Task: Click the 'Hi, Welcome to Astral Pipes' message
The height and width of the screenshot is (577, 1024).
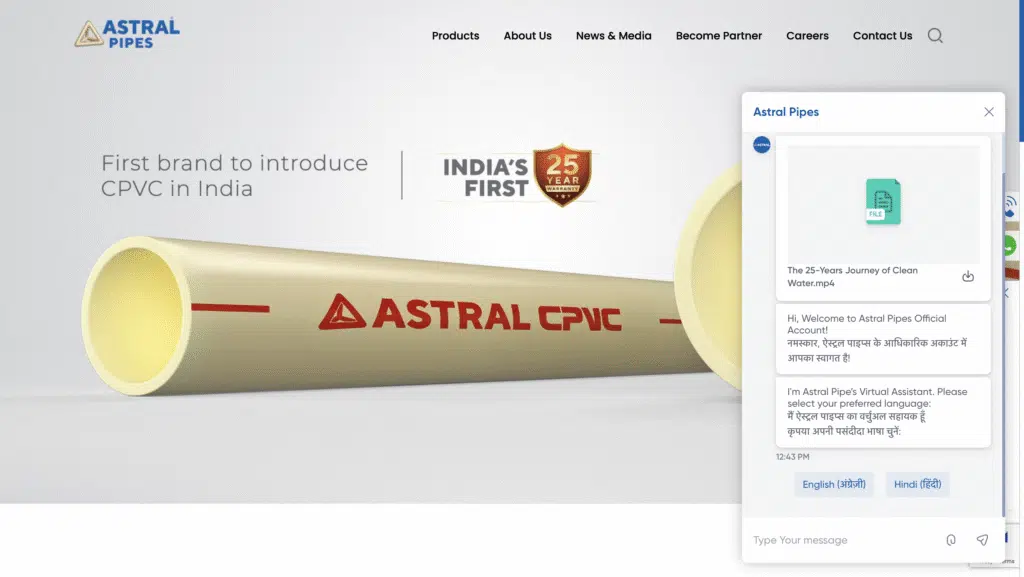Action: click(883, 339)
